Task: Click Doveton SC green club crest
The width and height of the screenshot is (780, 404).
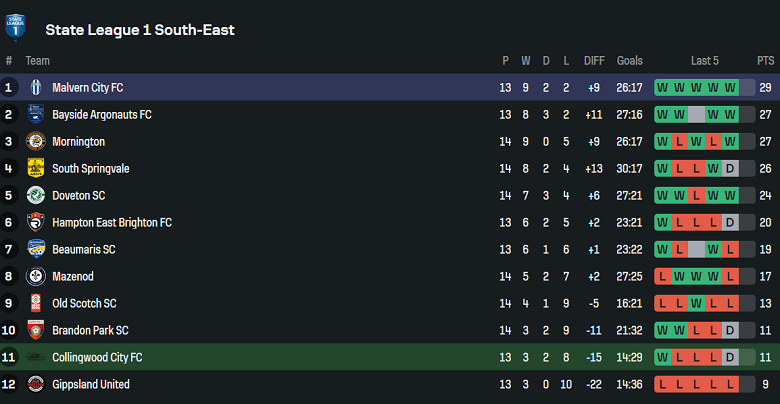Action: tap(36, 196)
